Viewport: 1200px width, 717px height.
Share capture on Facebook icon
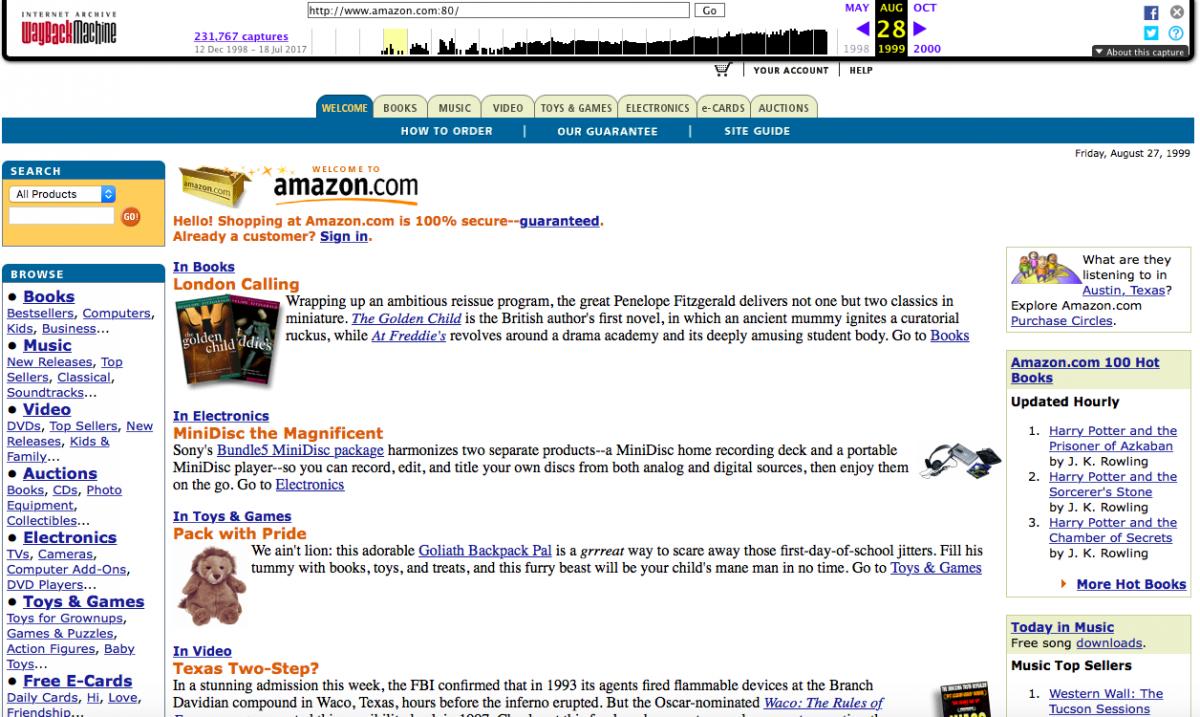click(1151, 13)
